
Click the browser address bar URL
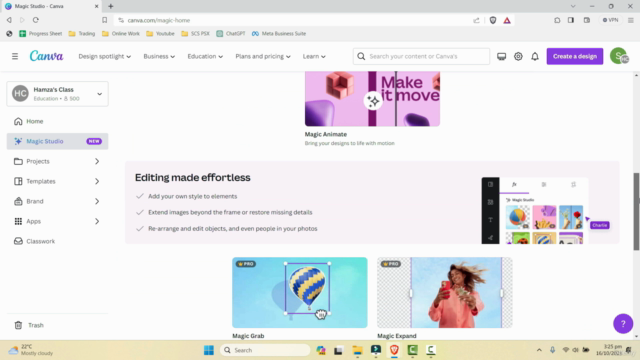tap(159, 20)
